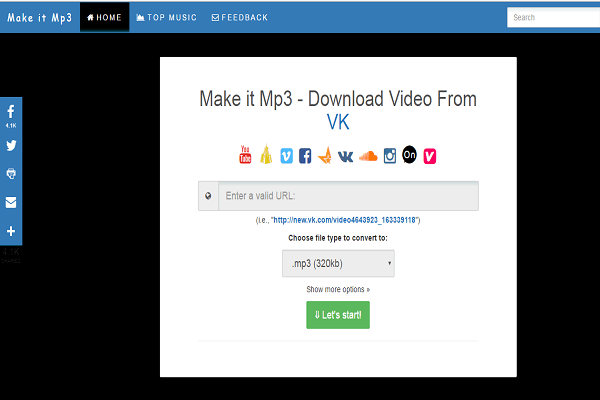
Task: Open the example new.vk.com video link
Action: 345,220
